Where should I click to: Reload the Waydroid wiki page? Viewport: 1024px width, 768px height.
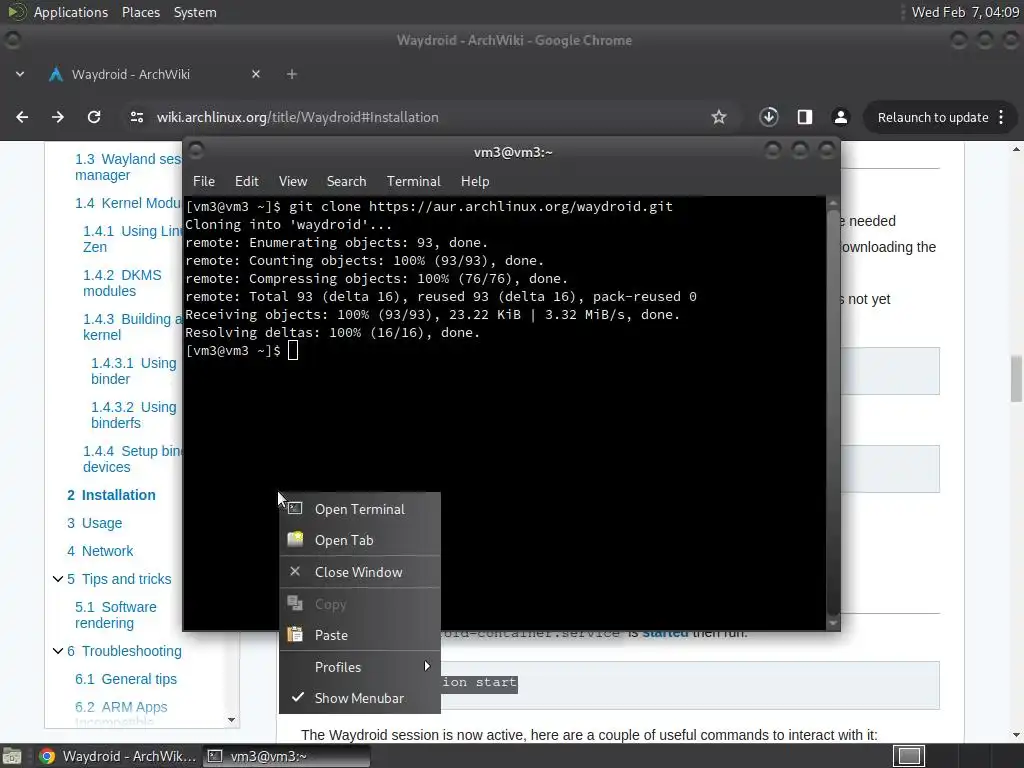click(94, 117)
